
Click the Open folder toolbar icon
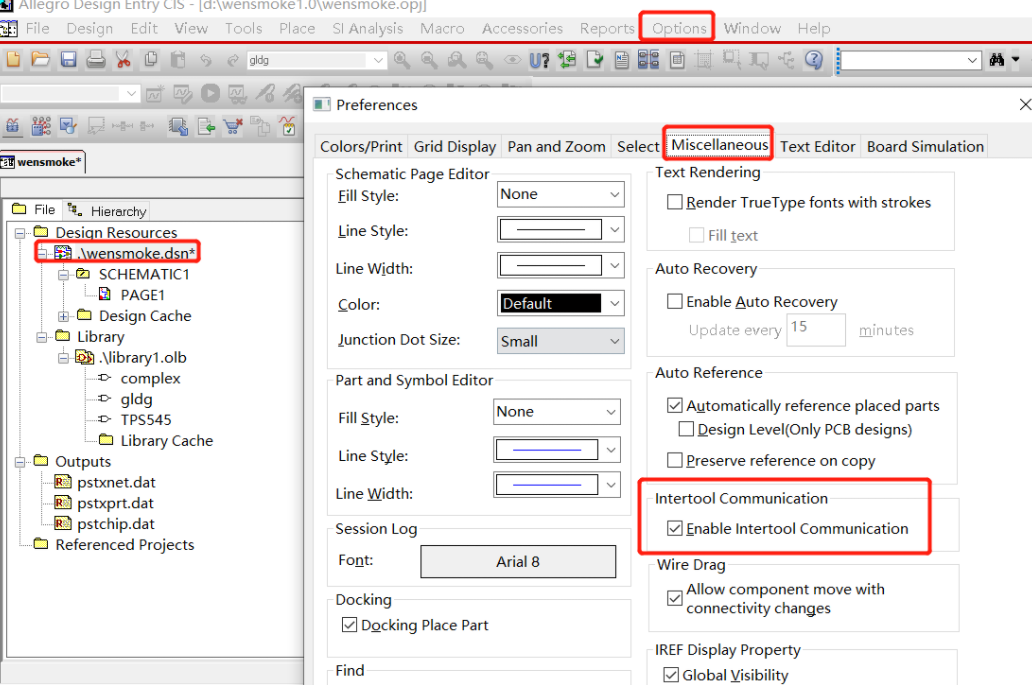[x=40, y=60]
